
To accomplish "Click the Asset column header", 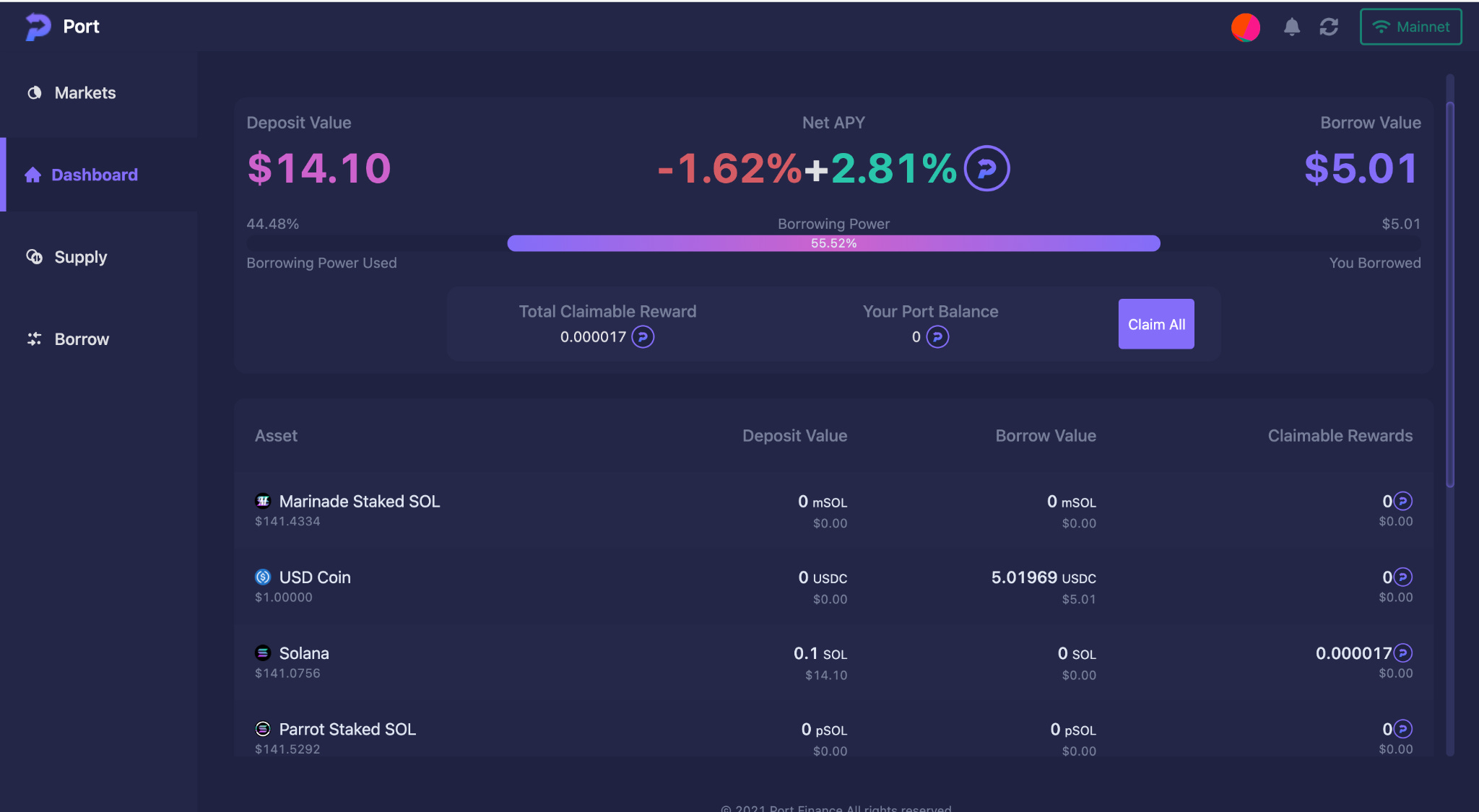I will click(x=276, y=436).
